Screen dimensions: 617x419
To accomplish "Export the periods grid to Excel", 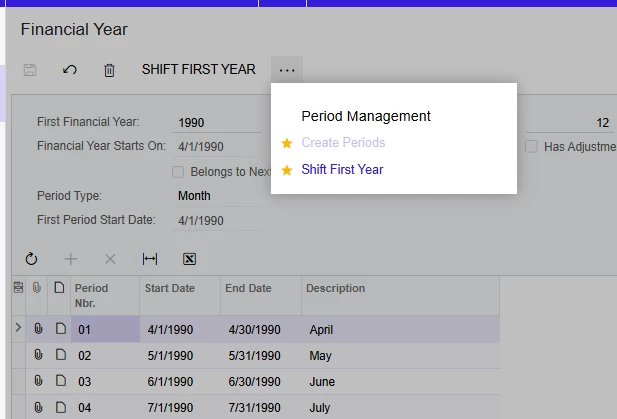I will tap(189, 259).
